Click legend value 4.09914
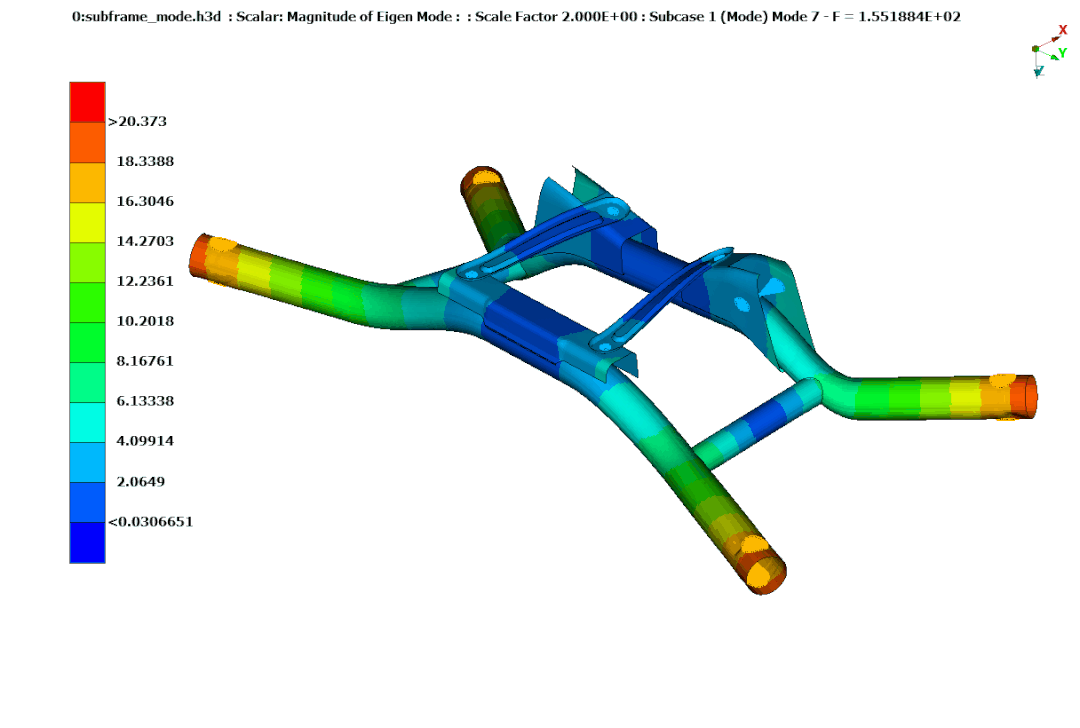The image size is (1080, 728). [145, 441]
